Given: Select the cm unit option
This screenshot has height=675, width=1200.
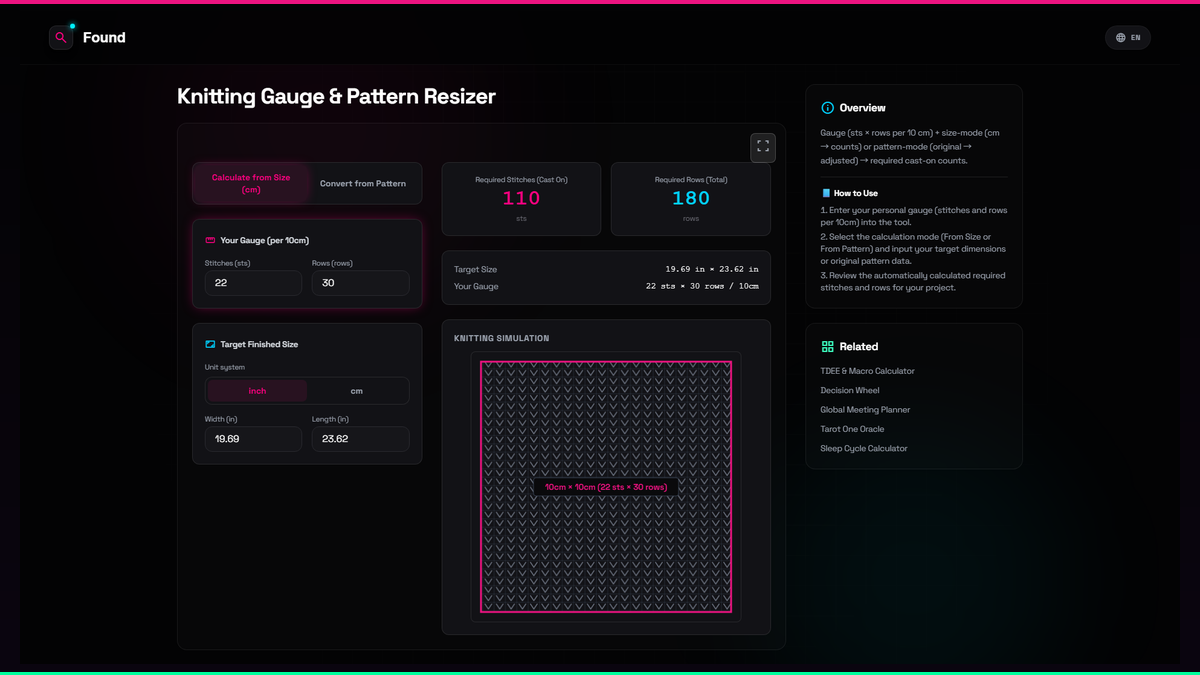Looking at the screenshot, I should (x=357, y=391).
